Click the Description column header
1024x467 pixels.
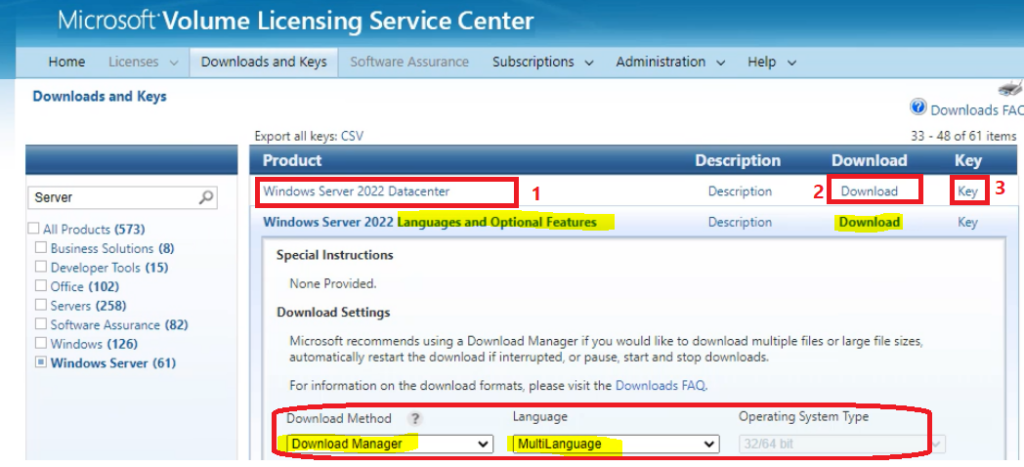[738, 160]
